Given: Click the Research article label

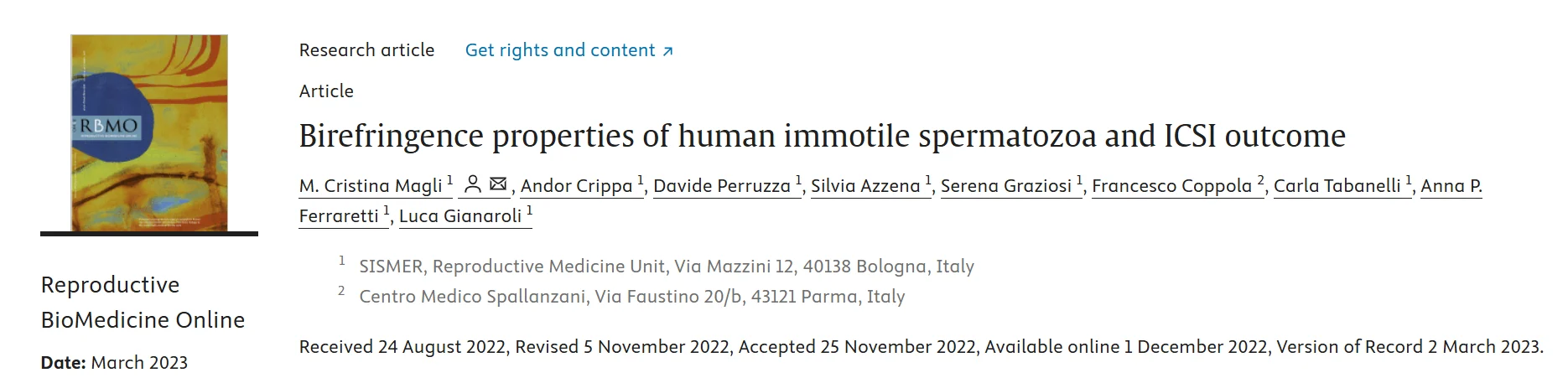Looking at the screenshot, I should (x=366, y=50).
